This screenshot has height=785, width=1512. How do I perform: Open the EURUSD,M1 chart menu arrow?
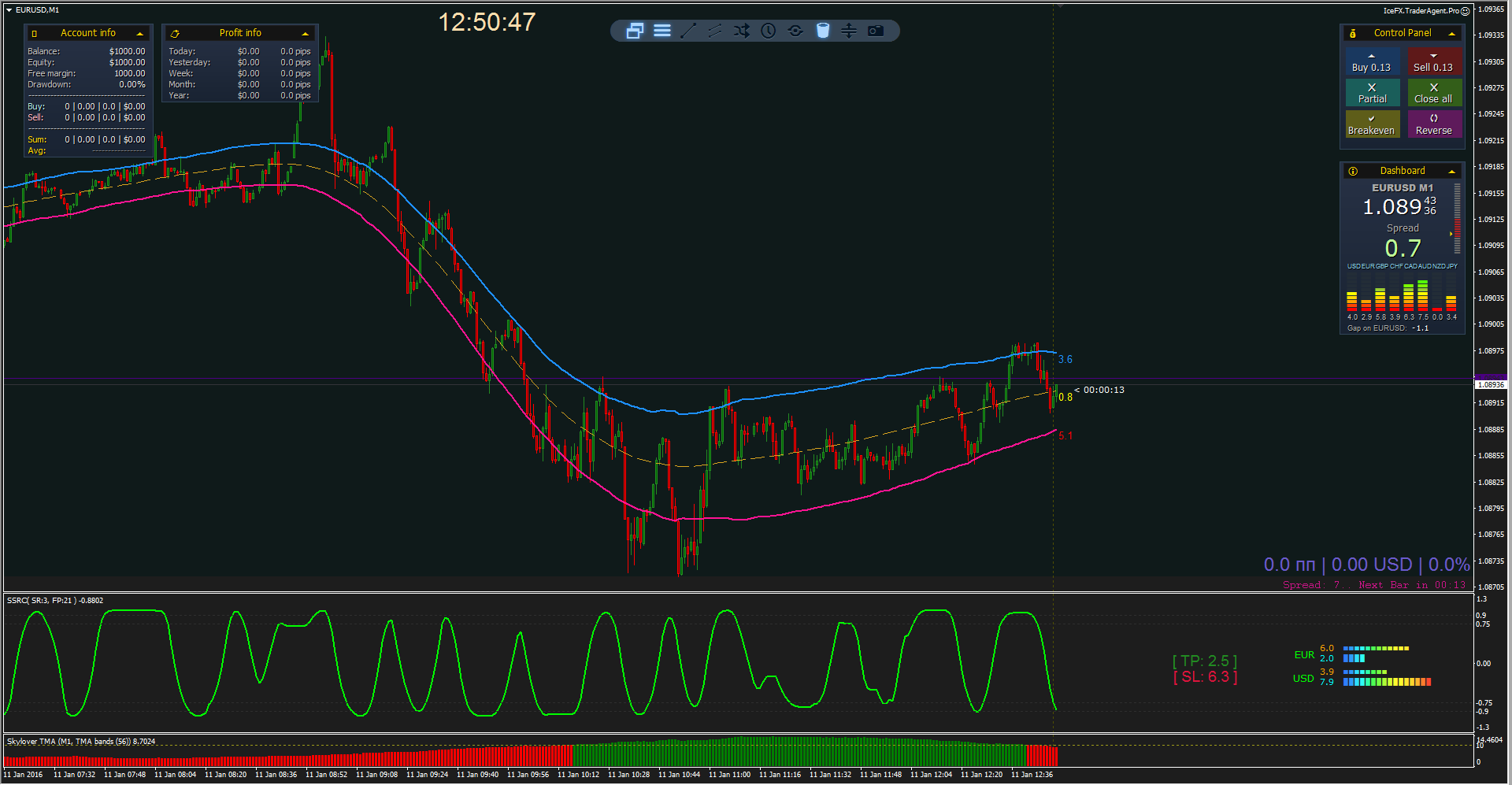tap(9, 10)
